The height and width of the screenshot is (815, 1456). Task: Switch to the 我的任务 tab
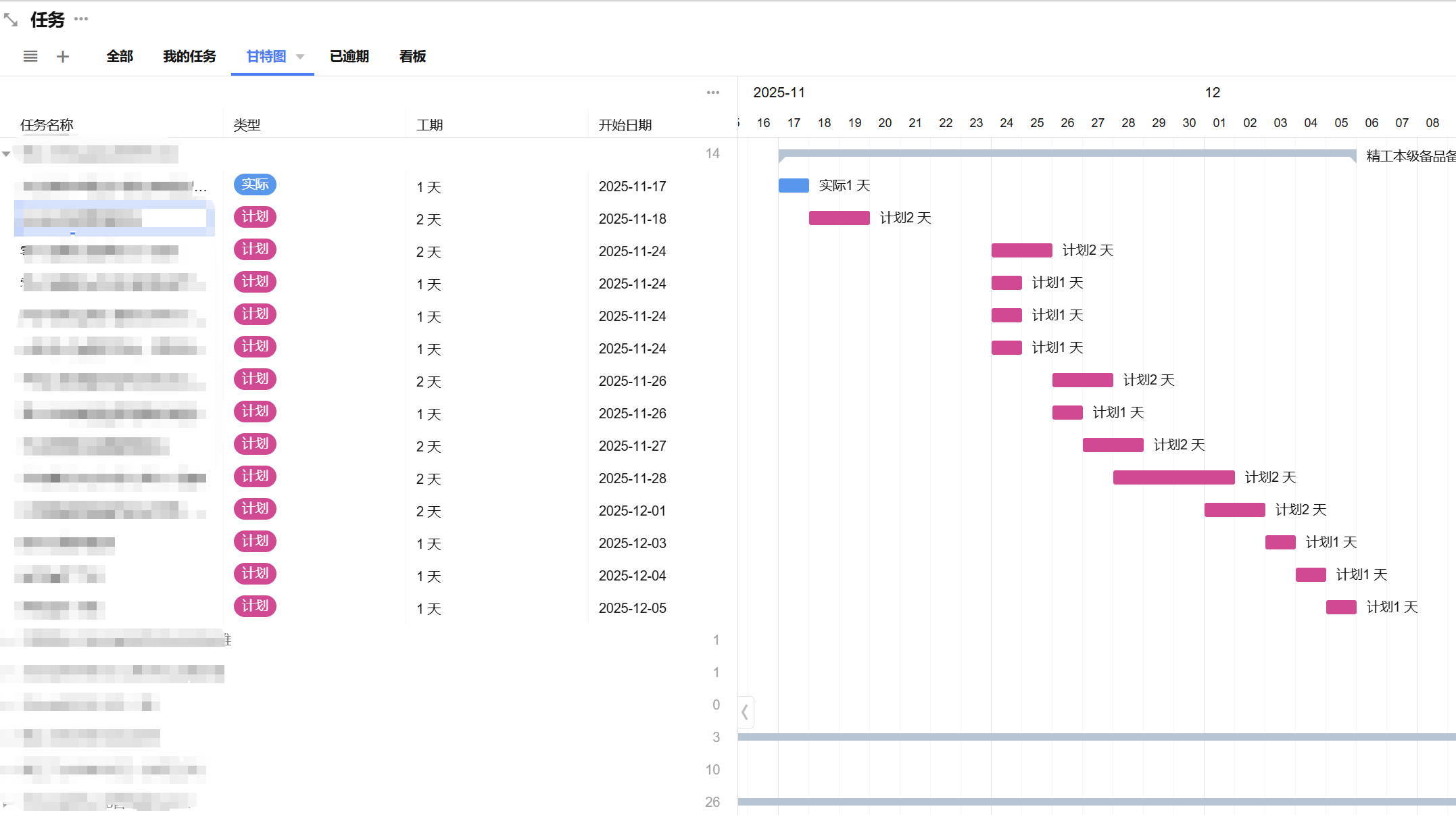189,57
